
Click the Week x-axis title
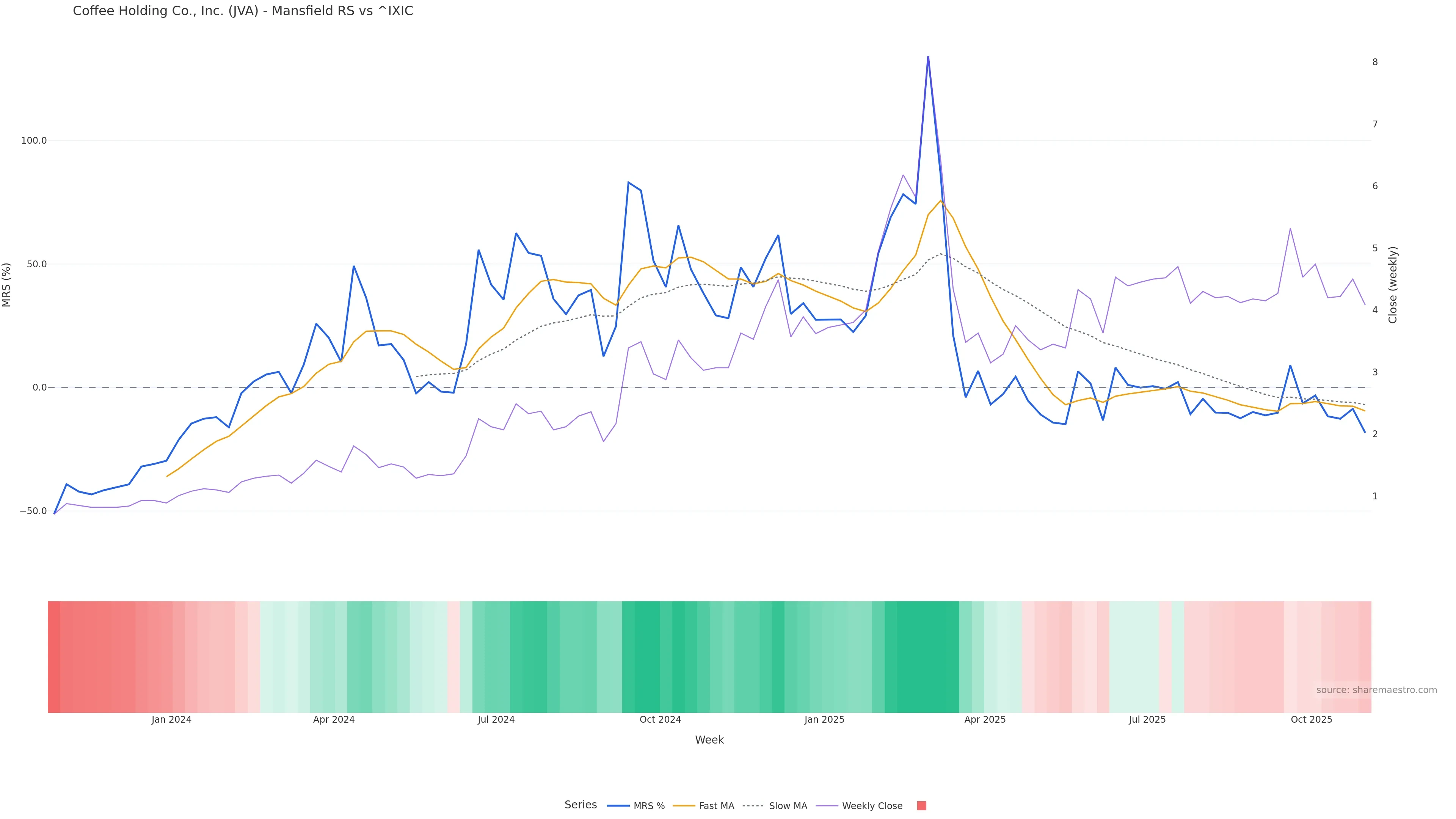coord(709,740)
